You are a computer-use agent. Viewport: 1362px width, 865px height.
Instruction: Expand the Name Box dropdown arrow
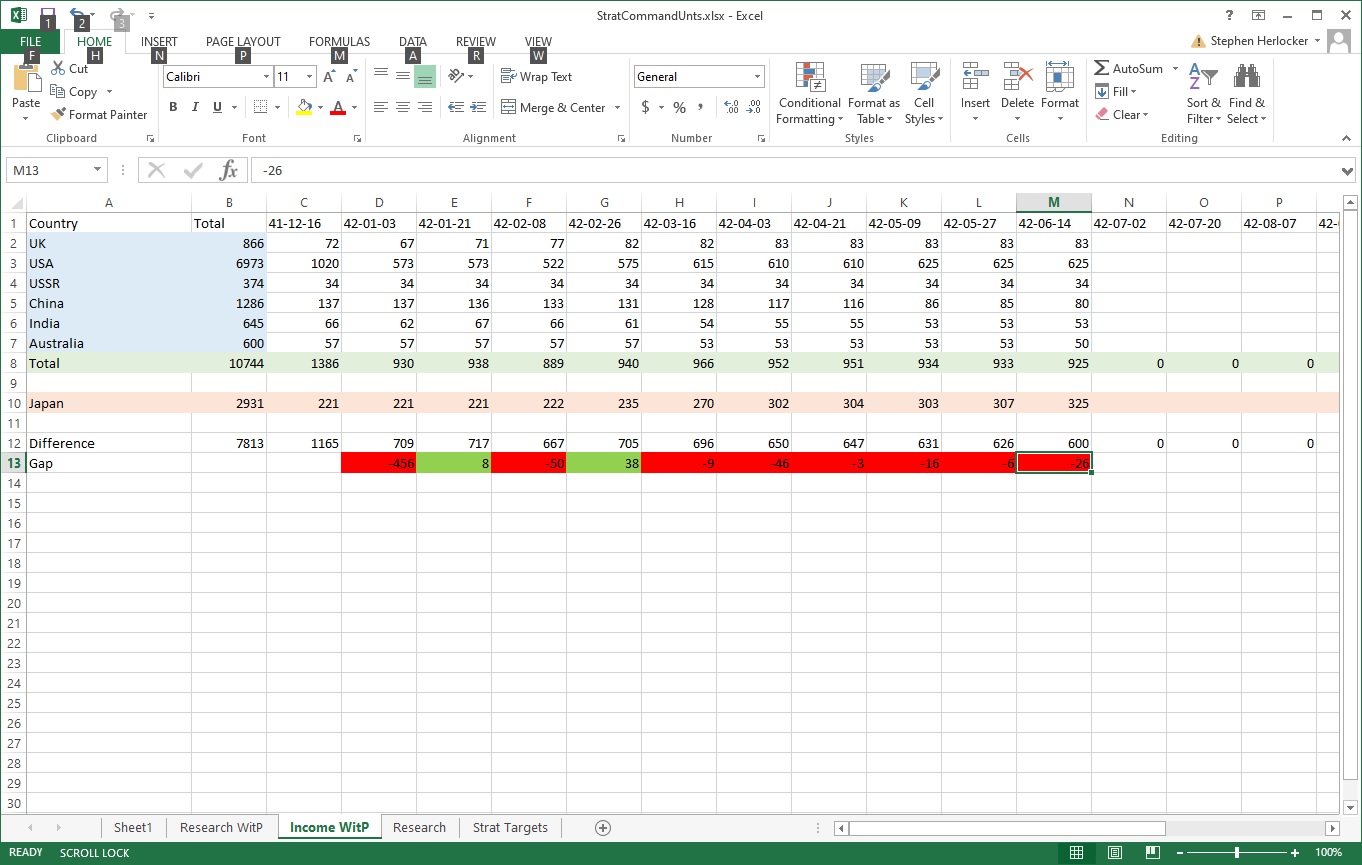click(x=97, y=170)
